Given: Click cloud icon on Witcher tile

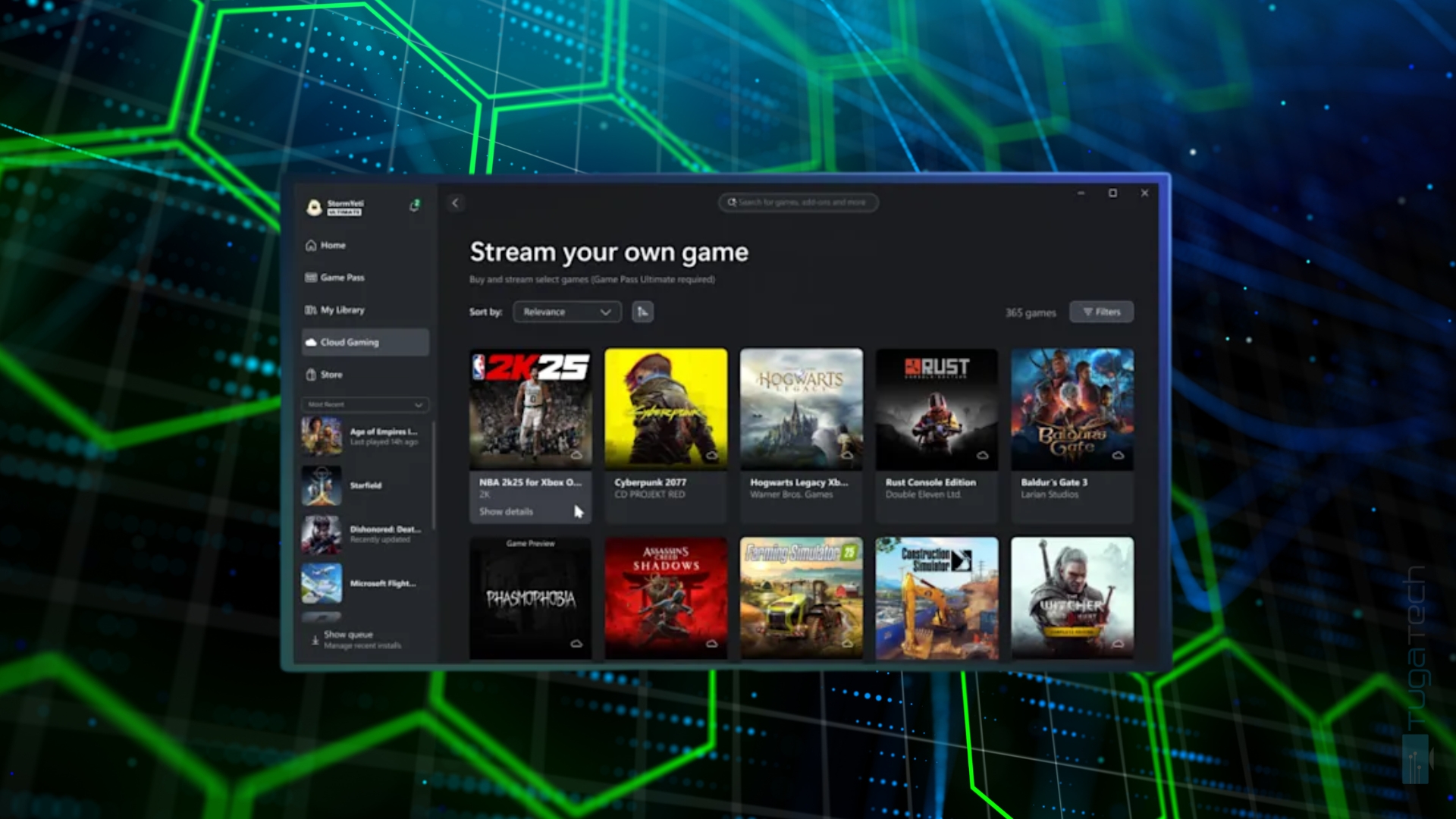Looking at the screenshot, I should 1118,644.
